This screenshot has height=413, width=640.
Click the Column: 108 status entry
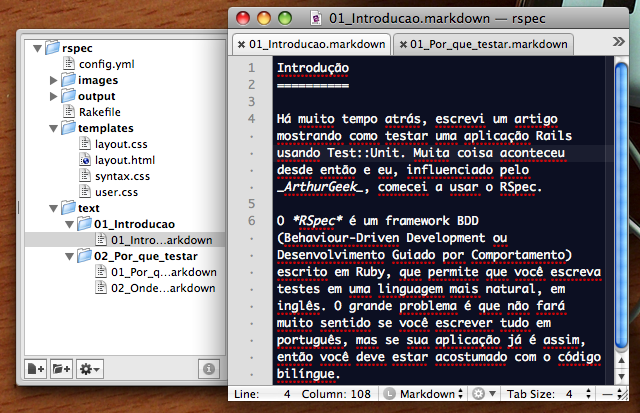(336, 394)
